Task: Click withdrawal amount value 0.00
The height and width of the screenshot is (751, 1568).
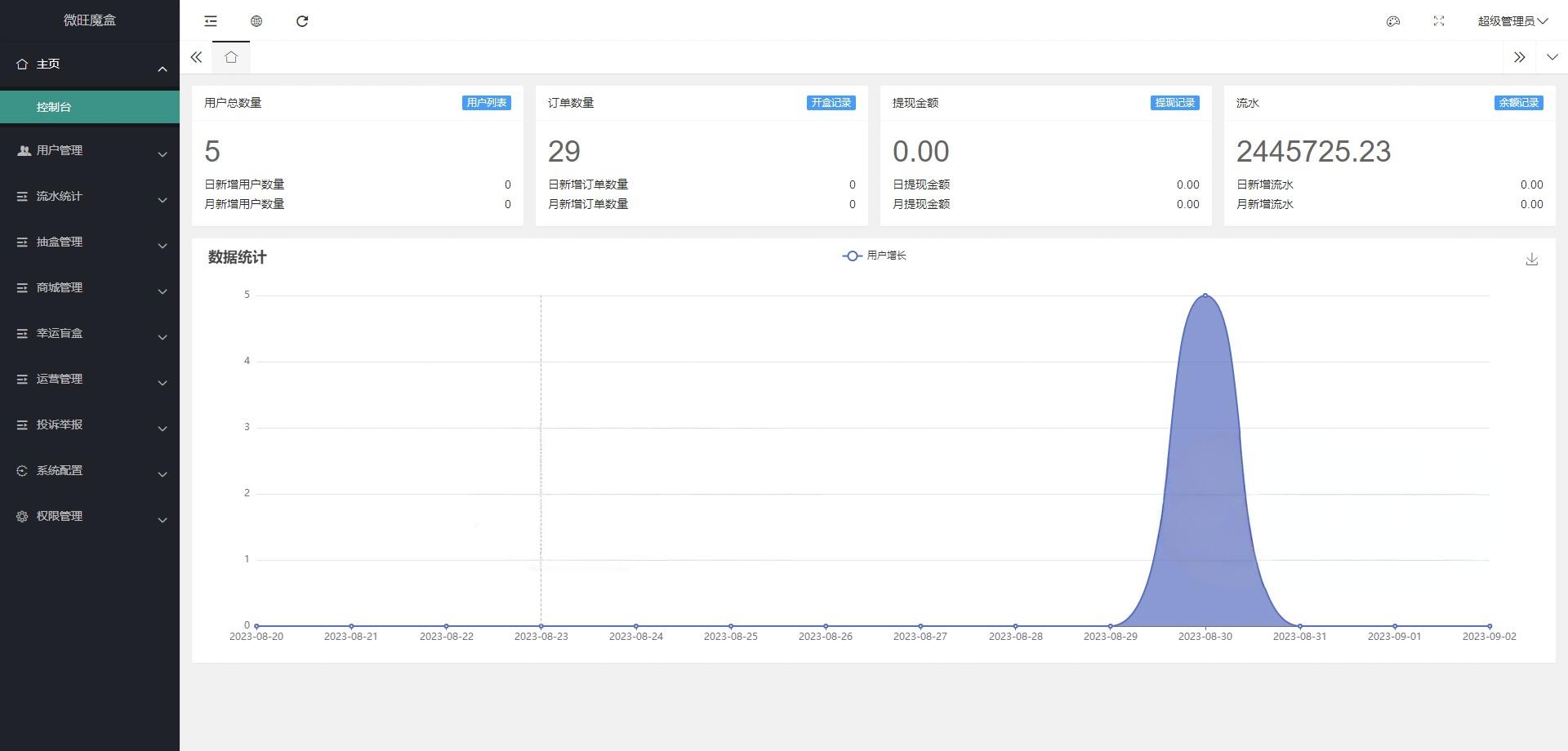Action: tap(920, 152)
